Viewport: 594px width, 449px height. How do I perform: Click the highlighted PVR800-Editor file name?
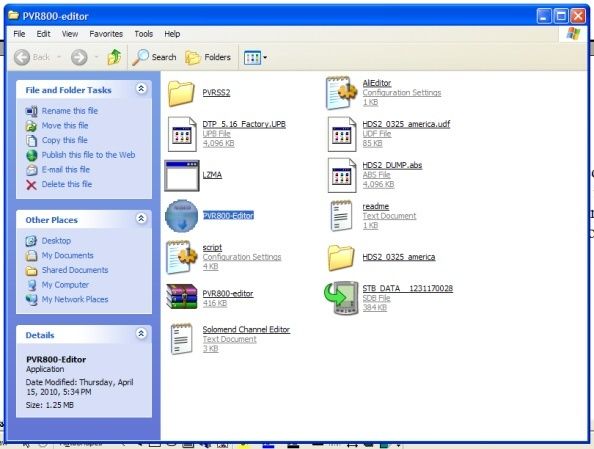tap(228, 216)
